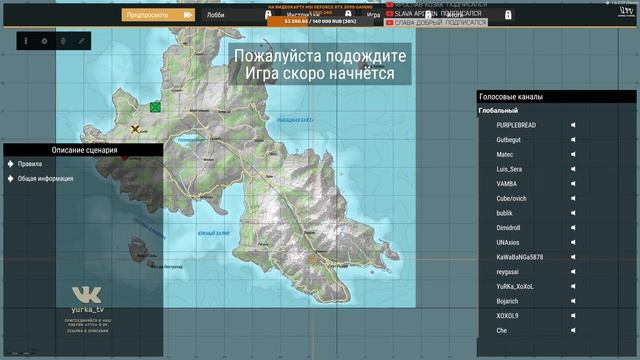
Task: Click Описание сценария panel header
Action: (83, 150)
